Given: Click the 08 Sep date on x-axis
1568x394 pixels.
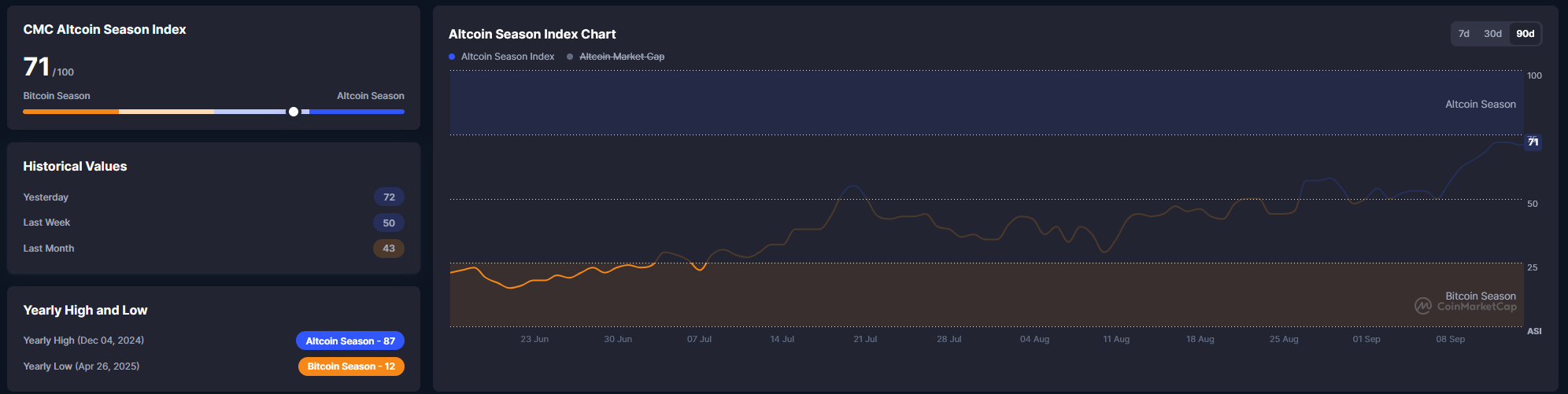Looking at the screenshot, I should point(1450,339).
